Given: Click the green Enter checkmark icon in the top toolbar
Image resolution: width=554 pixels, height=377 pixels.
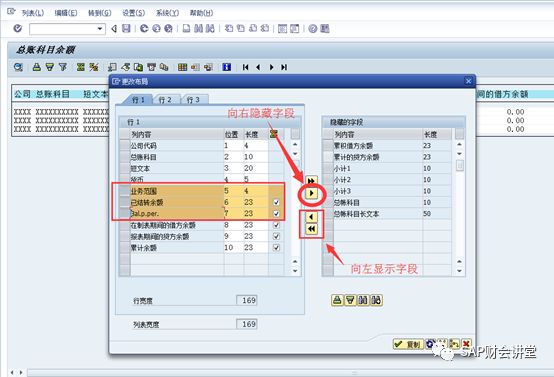Looking at the screenshot, I should (x=18, y=28).
